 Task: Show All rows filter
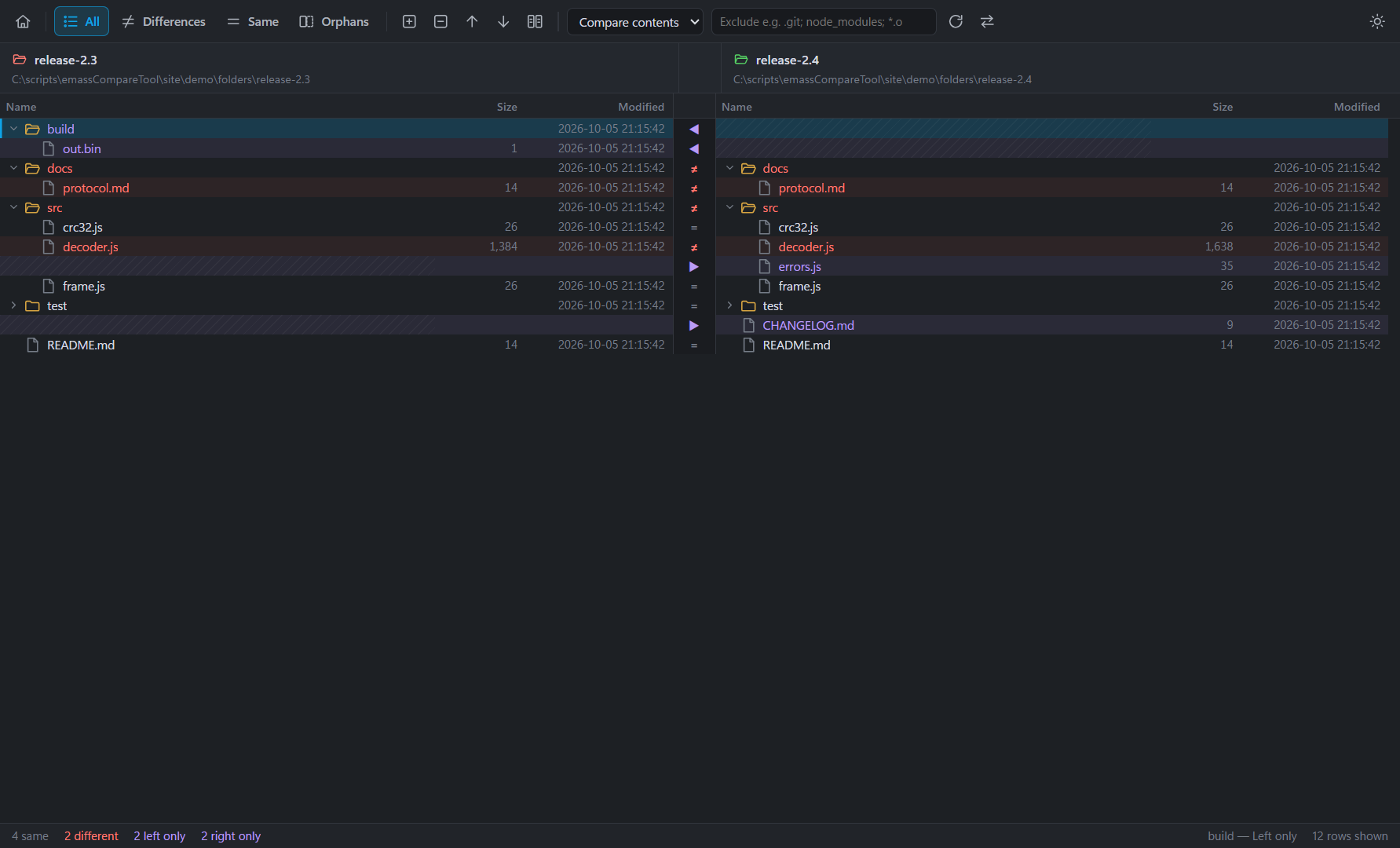pos(82,22)
